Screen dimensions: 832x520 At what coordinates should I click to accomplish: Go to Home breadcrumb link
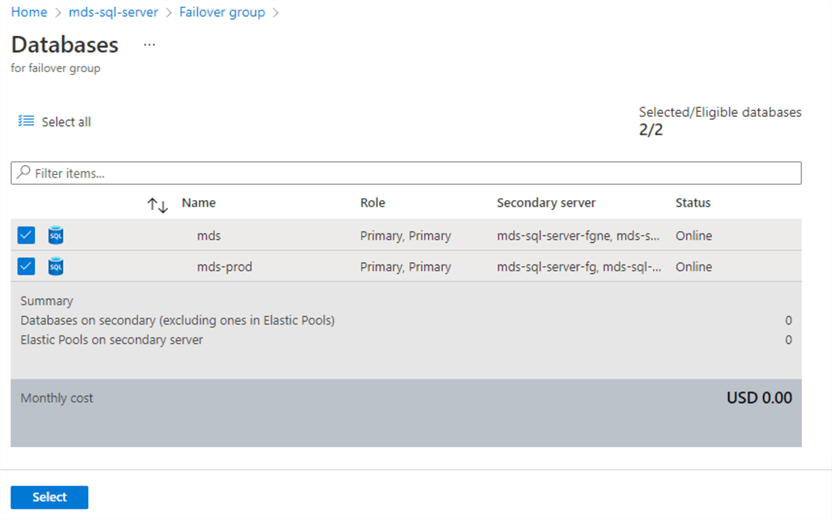(29, 12)
